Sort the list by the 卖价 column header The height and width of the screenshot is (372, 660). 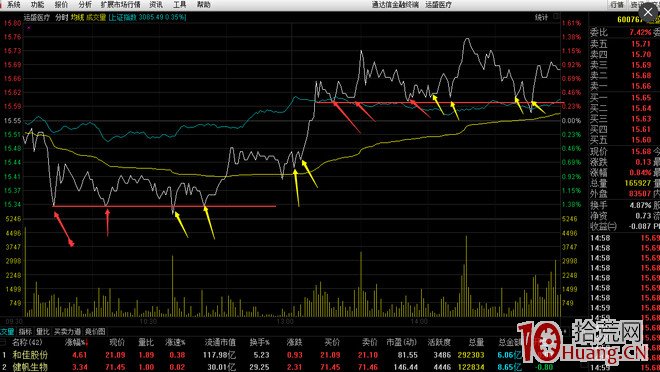(369, 343)
